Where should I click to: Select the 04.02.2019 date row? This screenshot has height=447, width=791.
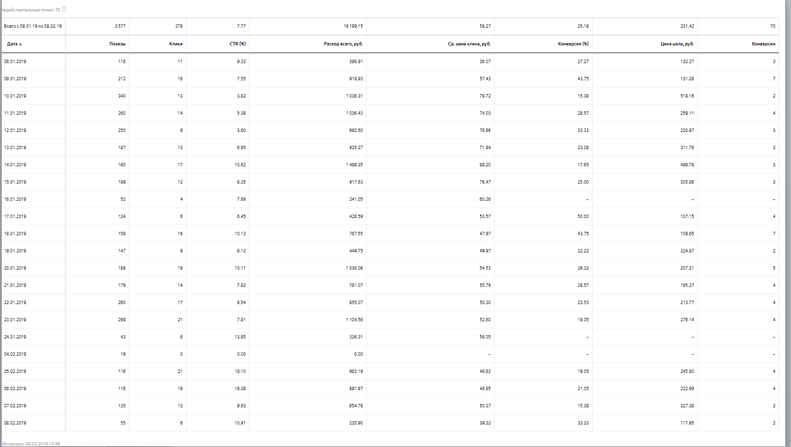coord(390,354)
